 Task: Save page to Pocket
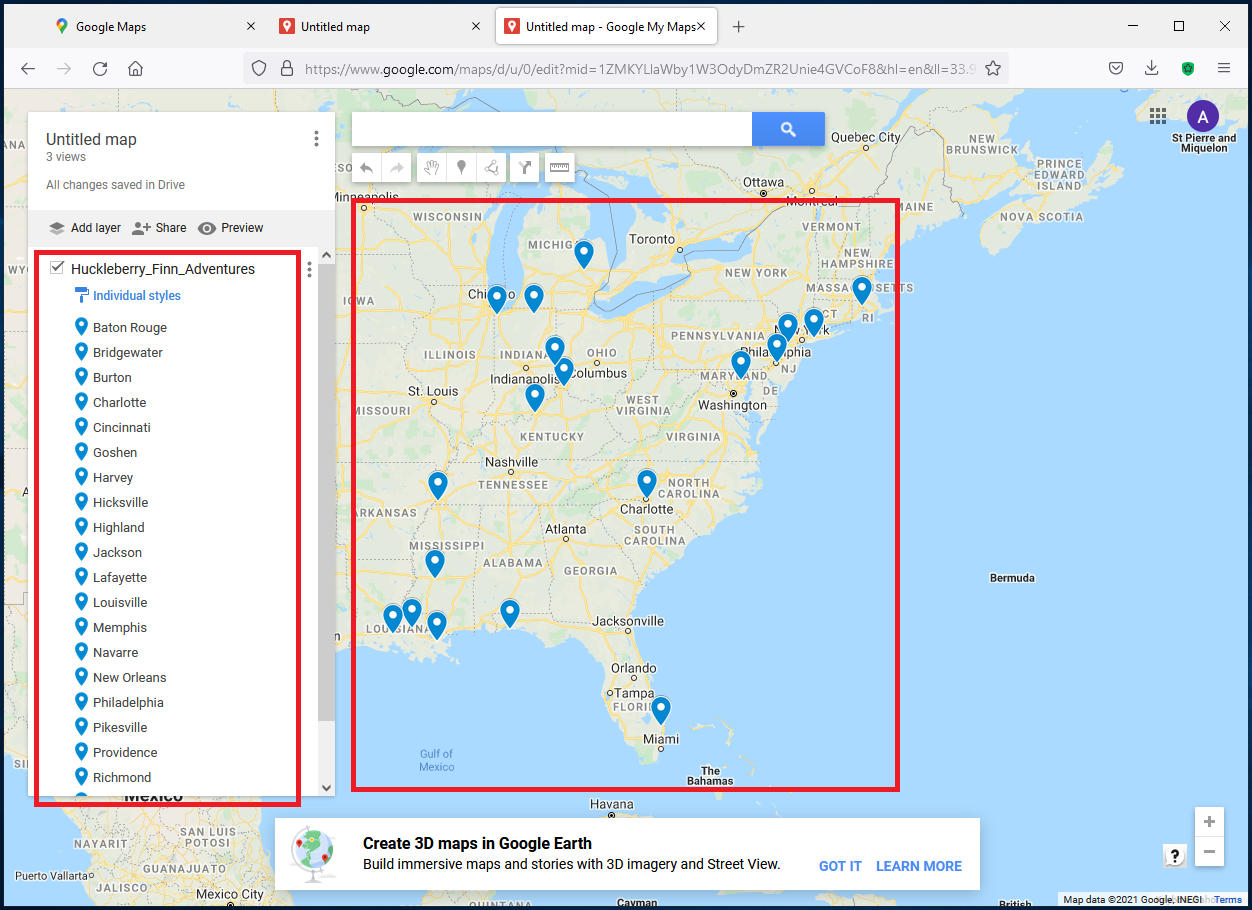[x=1116, y=68]
